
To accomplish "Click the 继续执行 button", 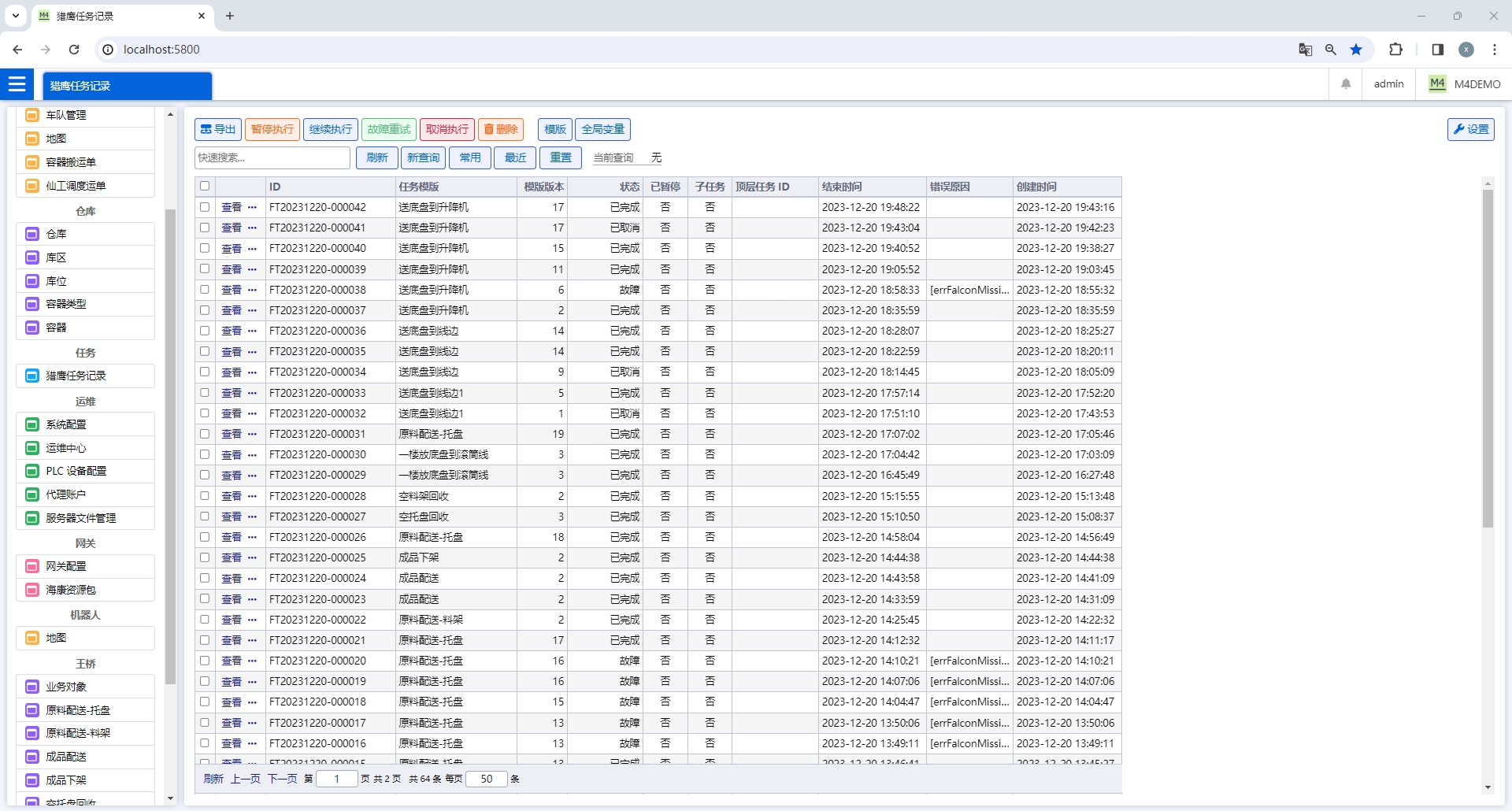I will (x=331, y=129).
